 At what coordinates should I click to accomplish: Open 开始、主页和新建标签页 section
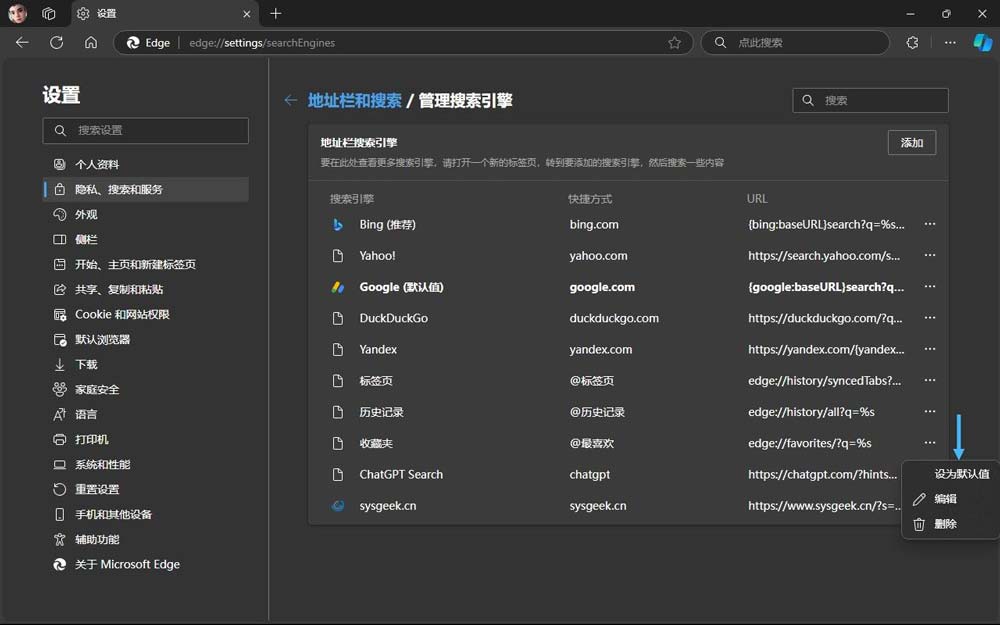(145, 264)
